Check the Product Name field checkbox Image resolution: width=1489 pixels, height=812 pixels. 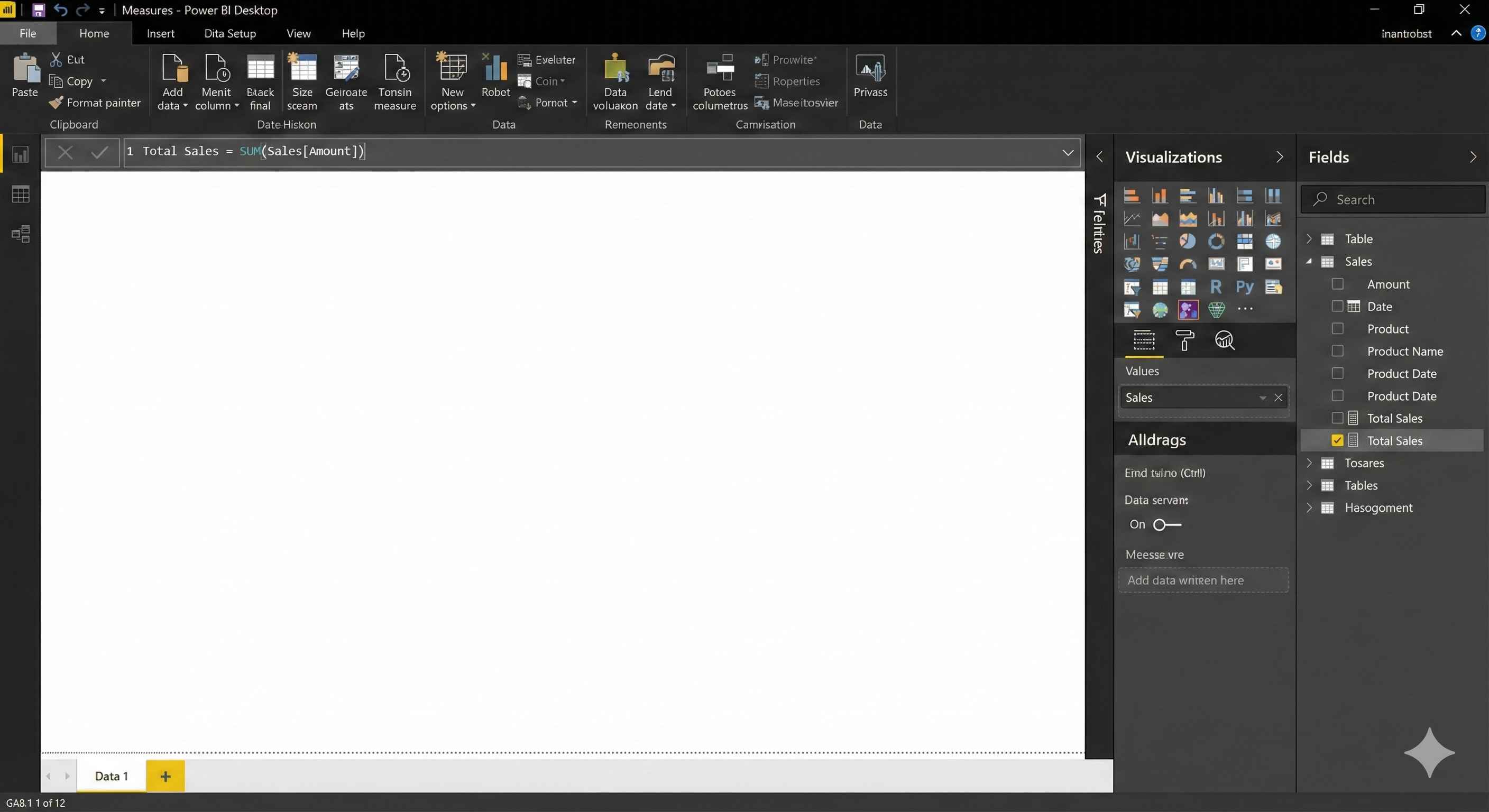click(x=1337, y=351)
